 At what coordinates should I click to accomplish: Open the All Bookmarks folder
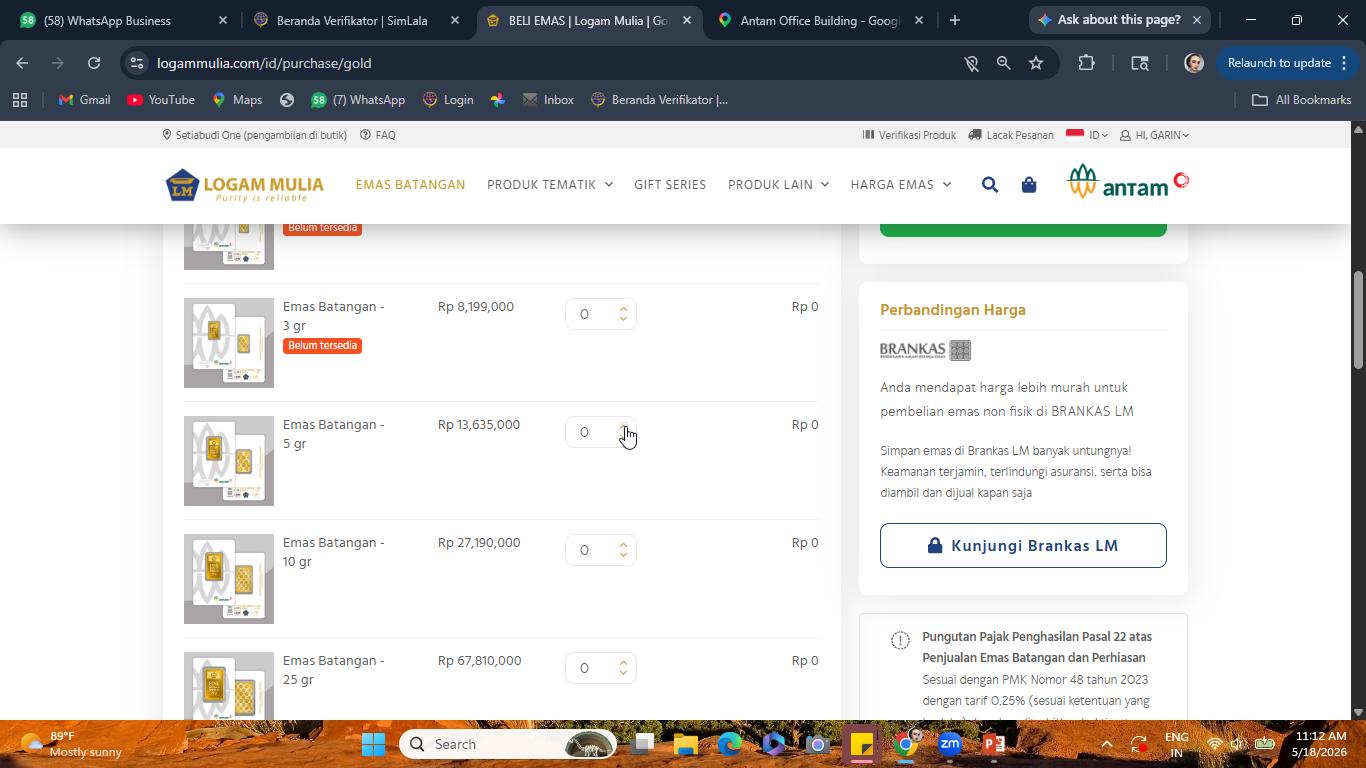click(x=1302, y=100)
